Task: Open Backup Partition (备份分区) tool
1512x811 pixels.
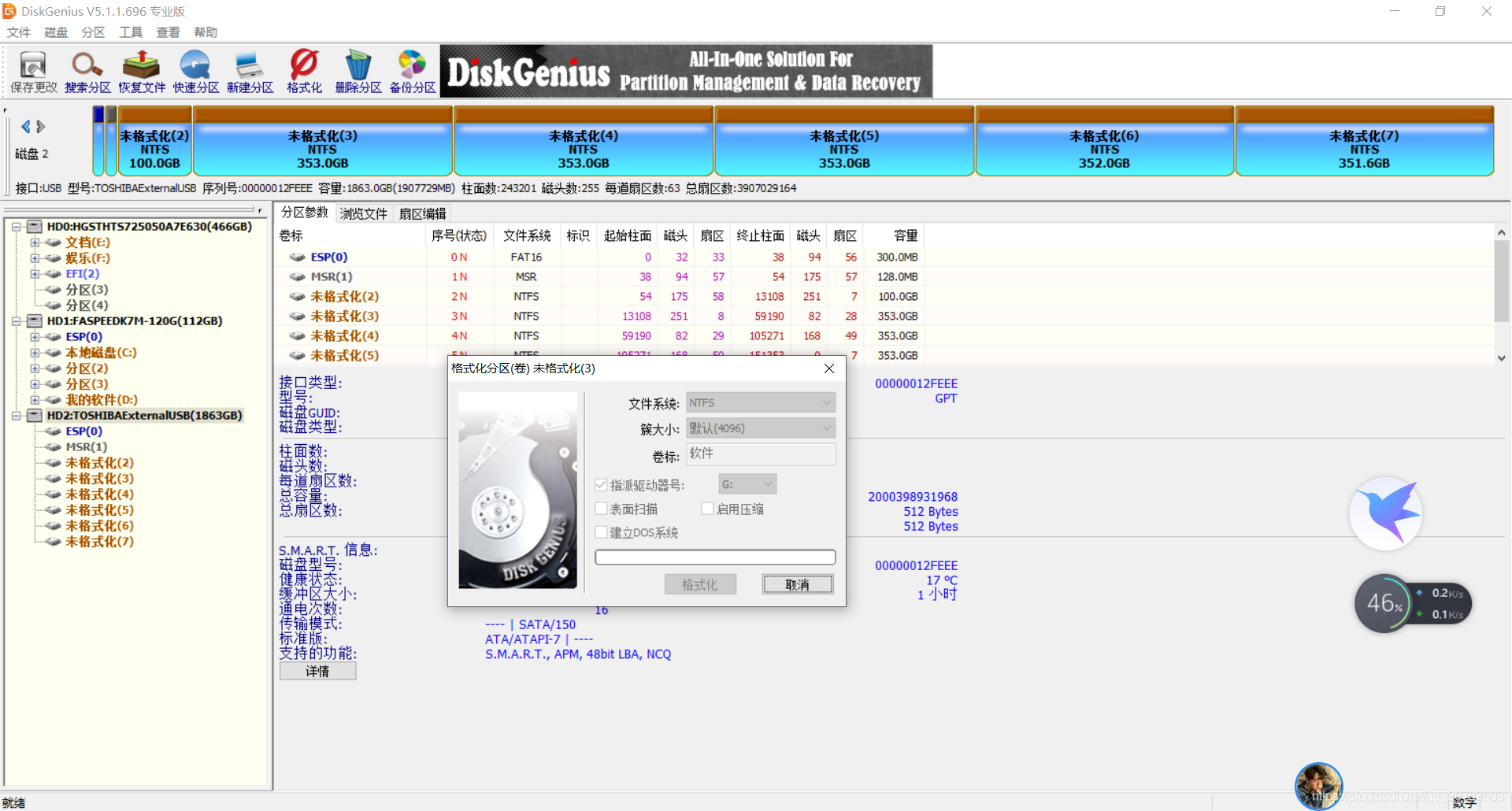Action: coord(413,72)
